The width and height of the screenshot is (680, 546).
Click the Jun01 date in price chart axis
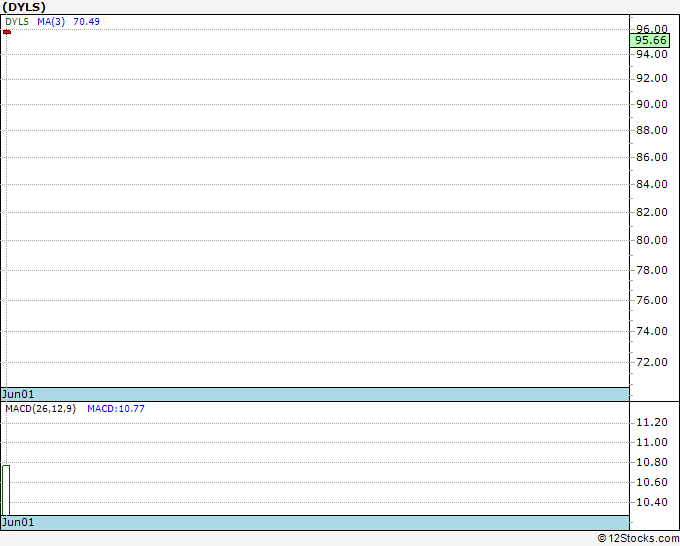coord(18,394)
